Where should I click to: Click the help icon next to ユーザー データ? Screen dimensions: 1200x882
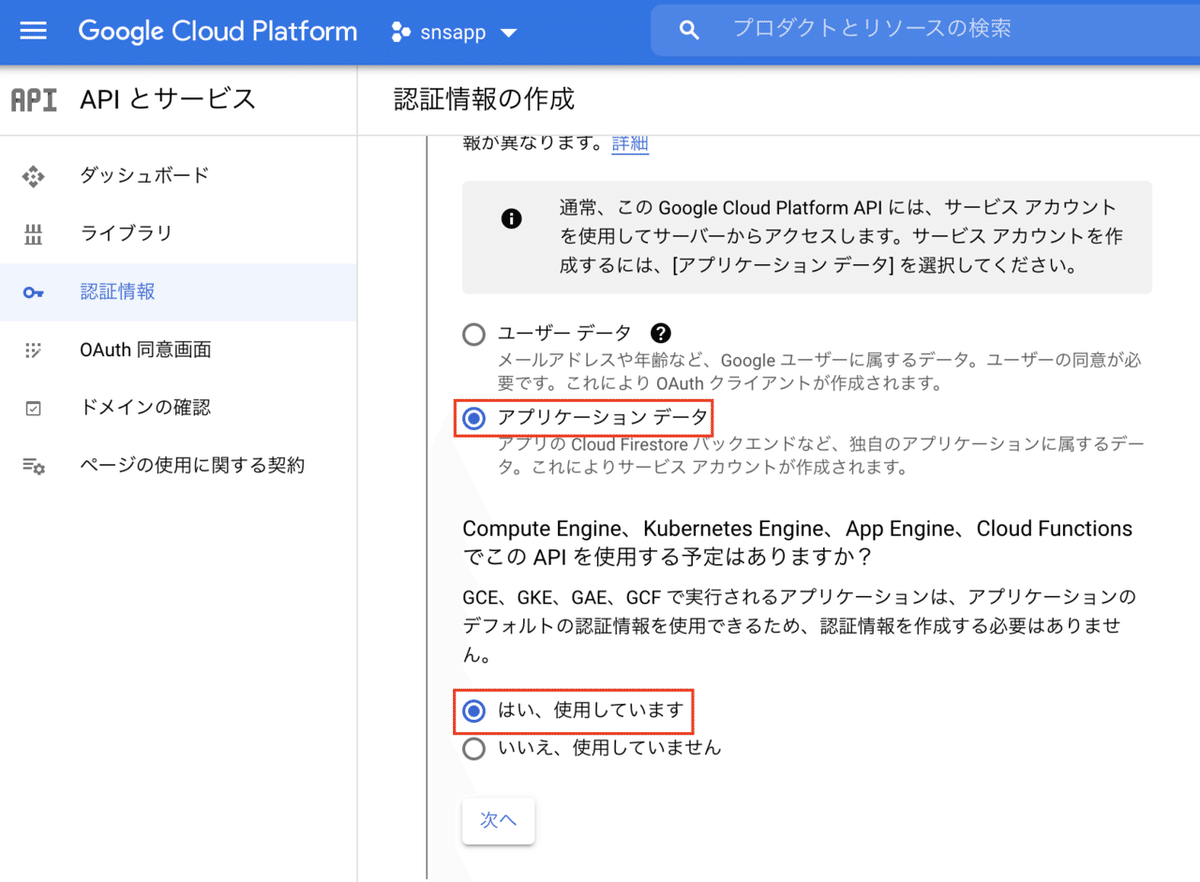(660, 334)
